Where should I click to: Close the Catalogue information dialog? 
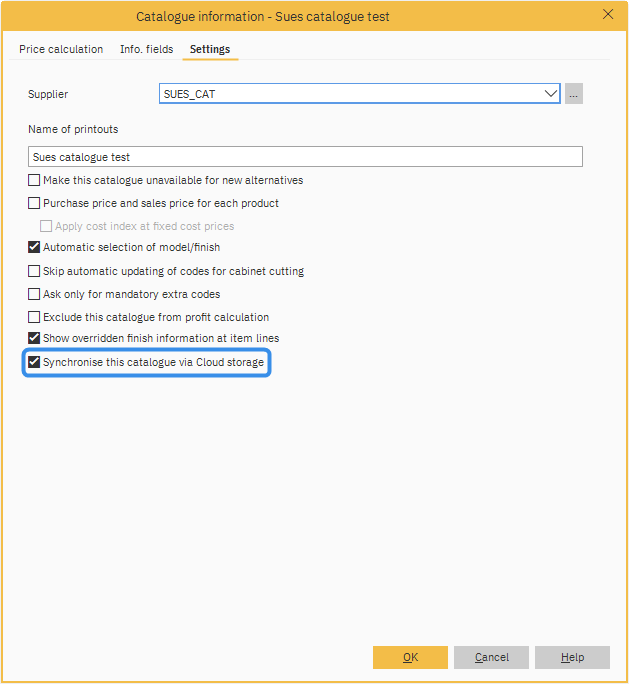[608, 15]
